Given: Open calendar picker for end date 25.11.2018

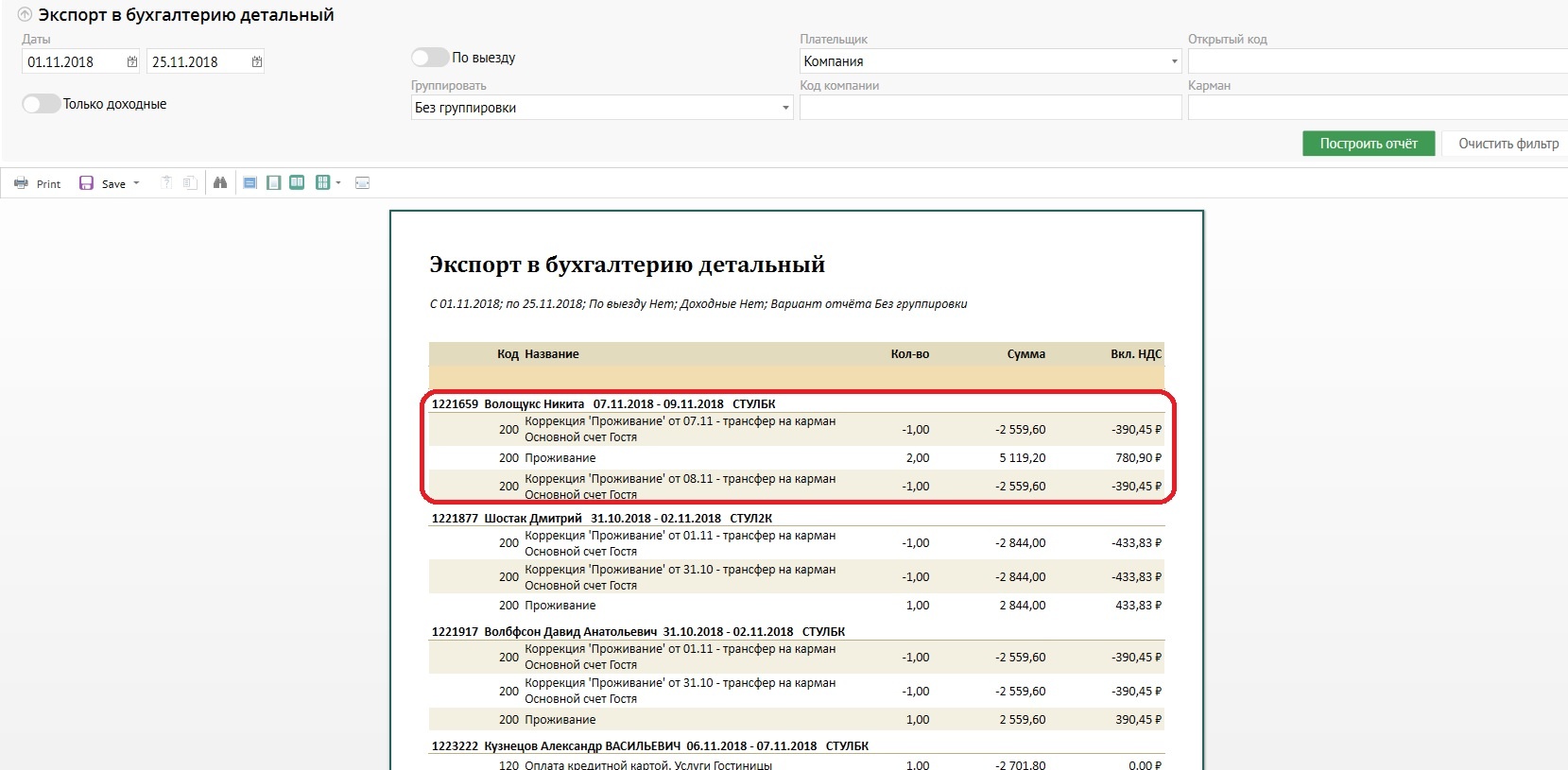Looking at the screenshot, I should click(257, 62).
